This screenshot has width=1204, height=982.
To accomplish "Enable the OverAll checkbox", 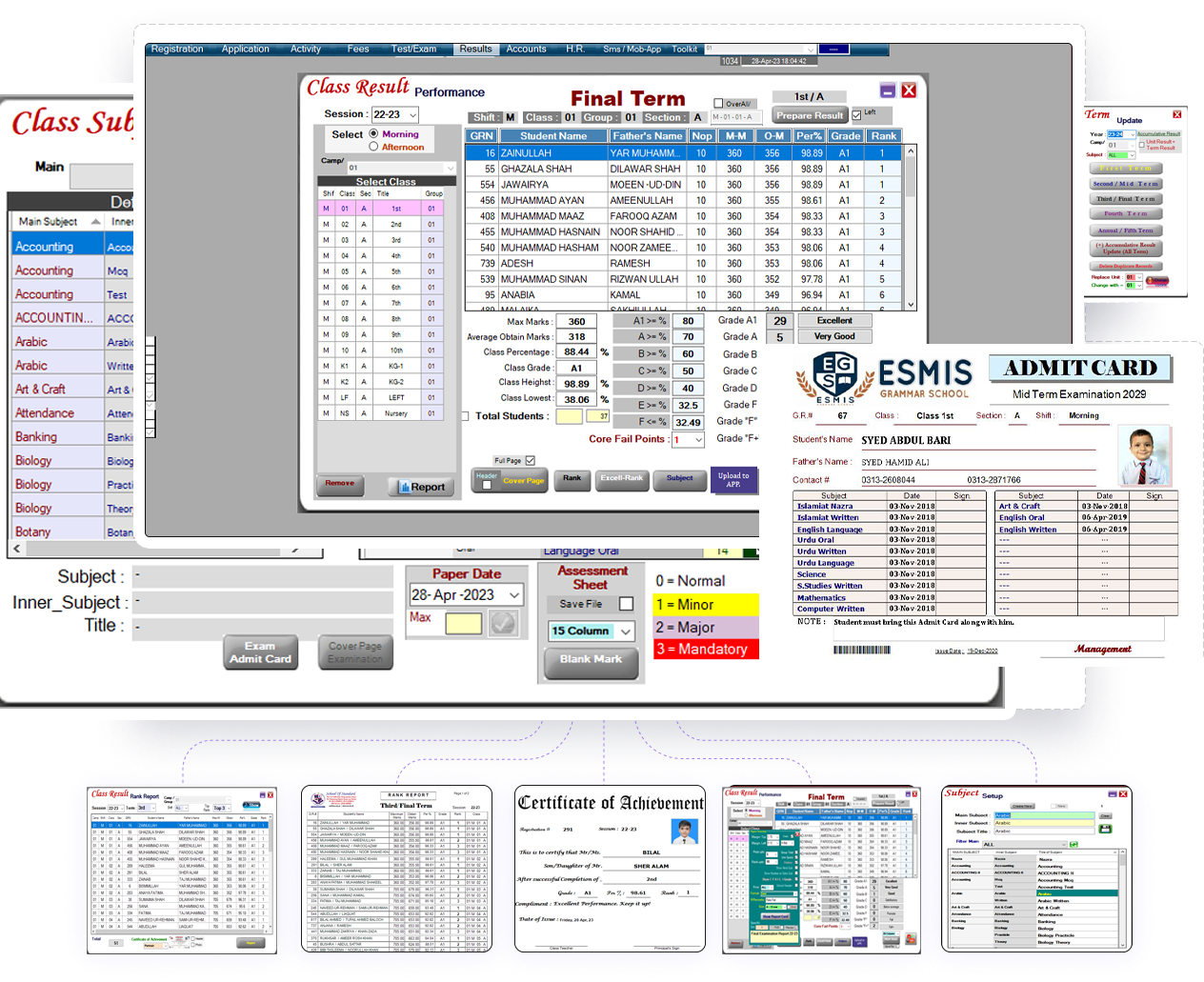I will [x=720, y=103].
